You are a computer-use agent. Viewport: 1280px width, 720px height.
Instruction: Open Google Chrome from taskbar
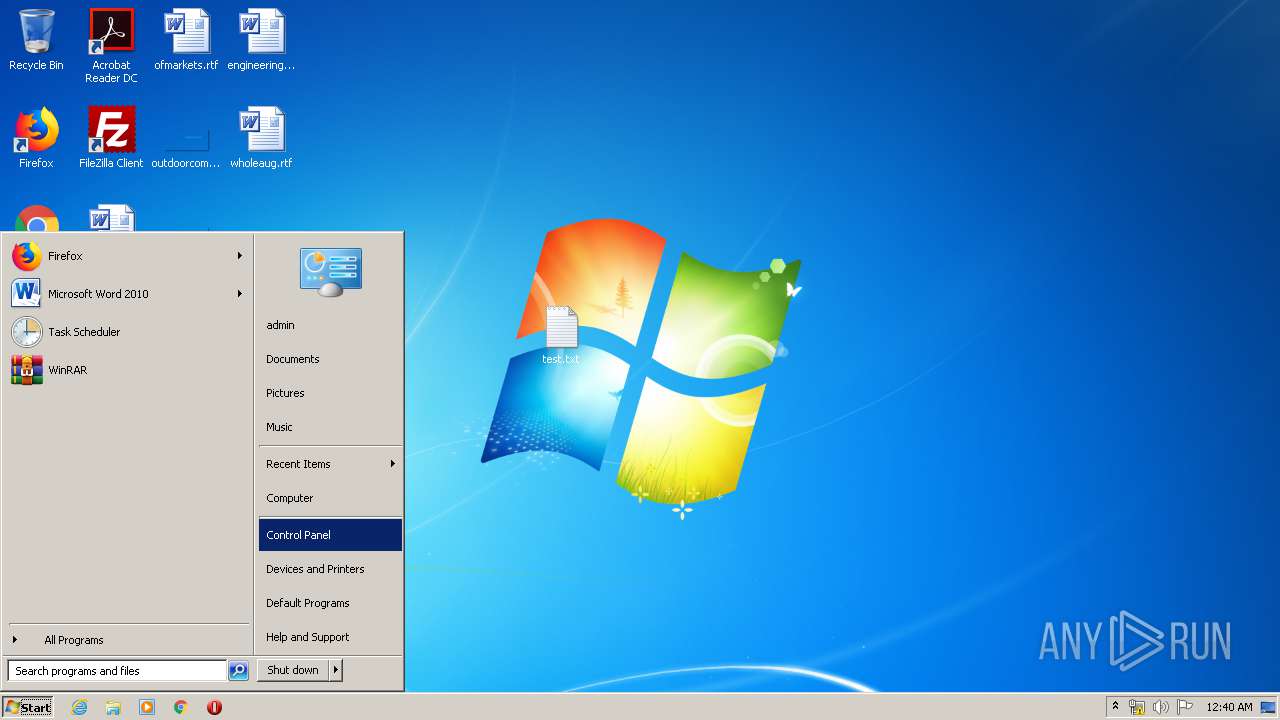[181, 707]
